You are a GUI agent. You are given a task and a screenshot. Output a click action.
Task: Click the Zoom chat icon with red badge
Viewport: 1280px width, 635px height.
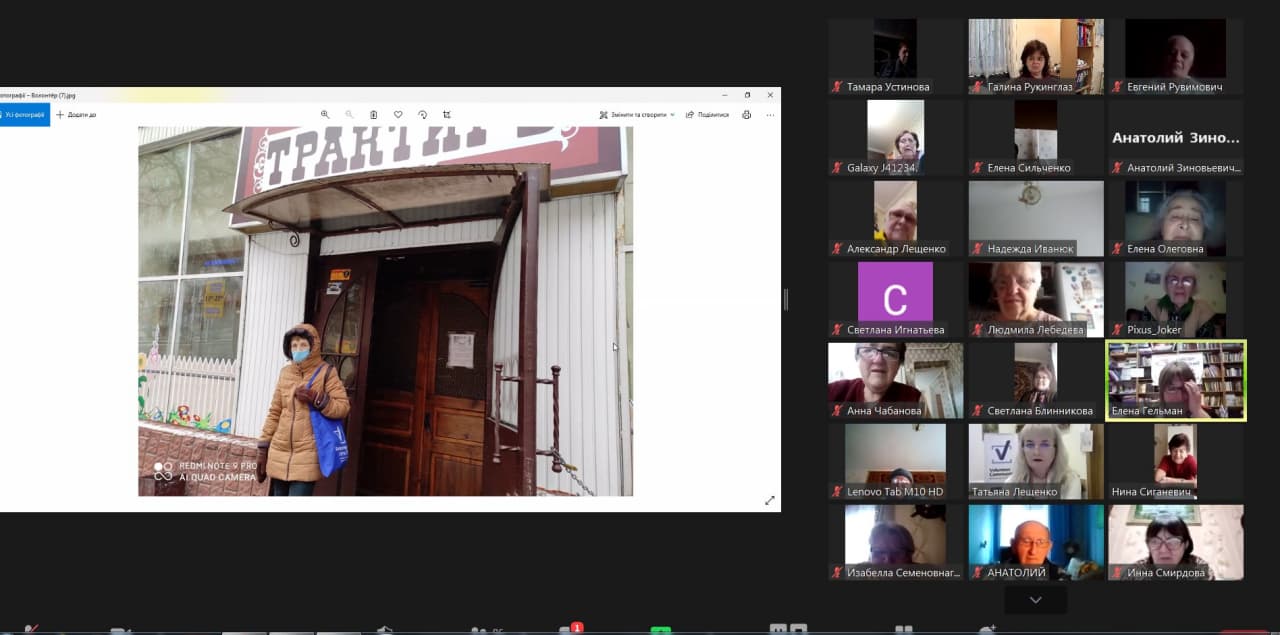pos(570,630)
